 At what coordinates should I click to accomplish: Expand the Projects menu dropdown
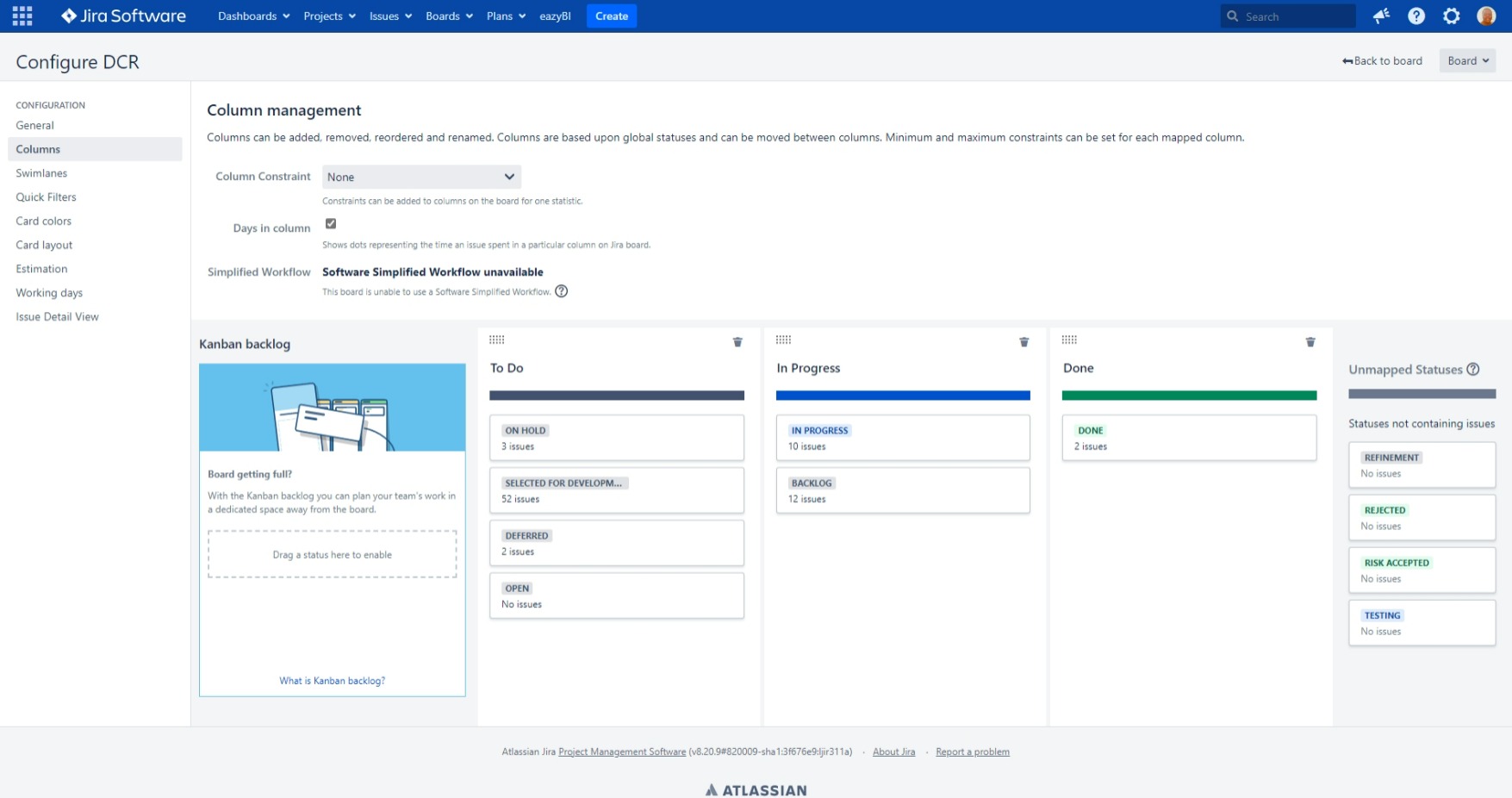click(328, 16)
